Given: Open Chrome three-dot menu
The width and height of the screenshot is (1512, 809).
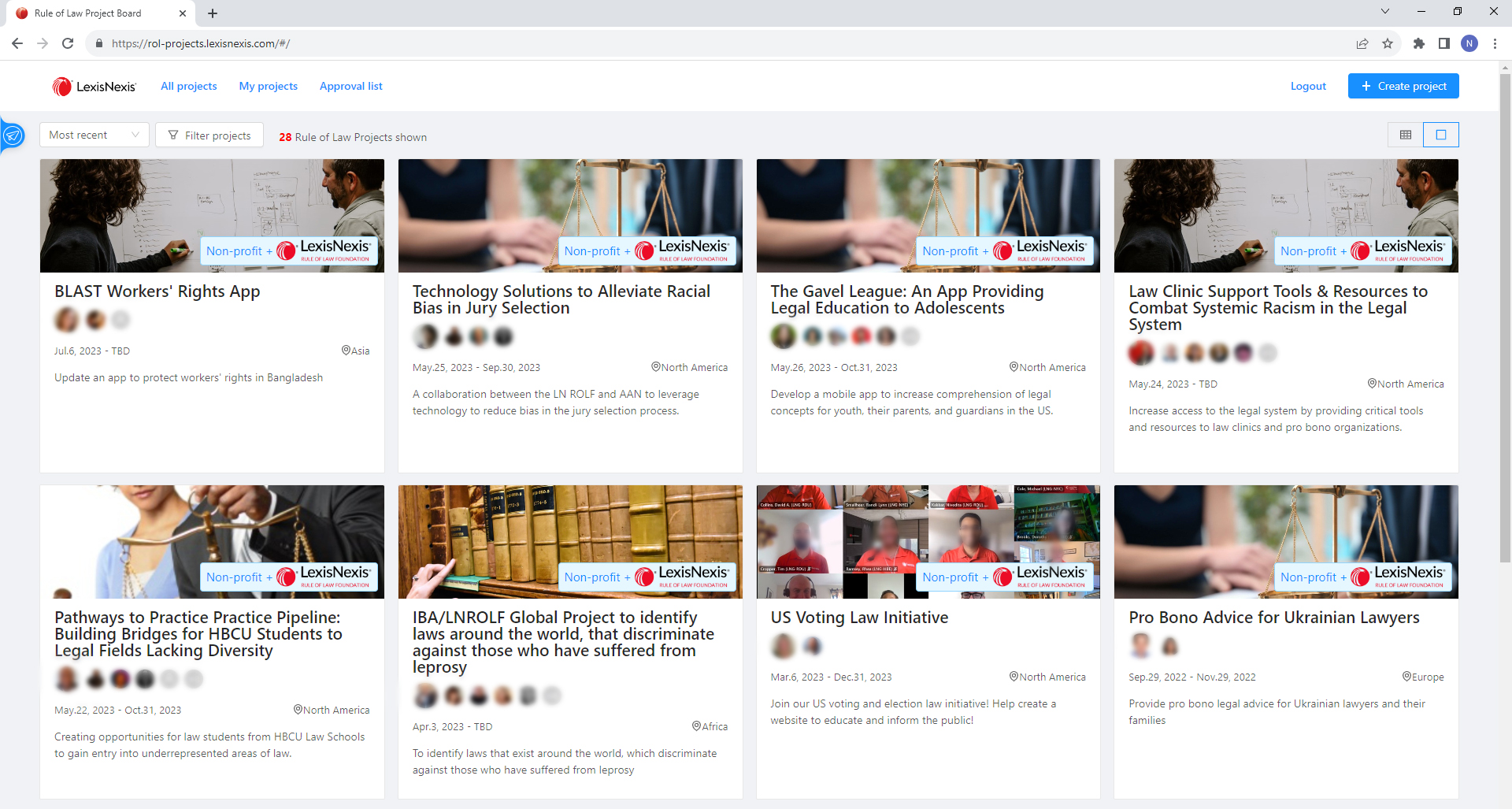Looking at the screenshot, I should tap(1495, 43).
